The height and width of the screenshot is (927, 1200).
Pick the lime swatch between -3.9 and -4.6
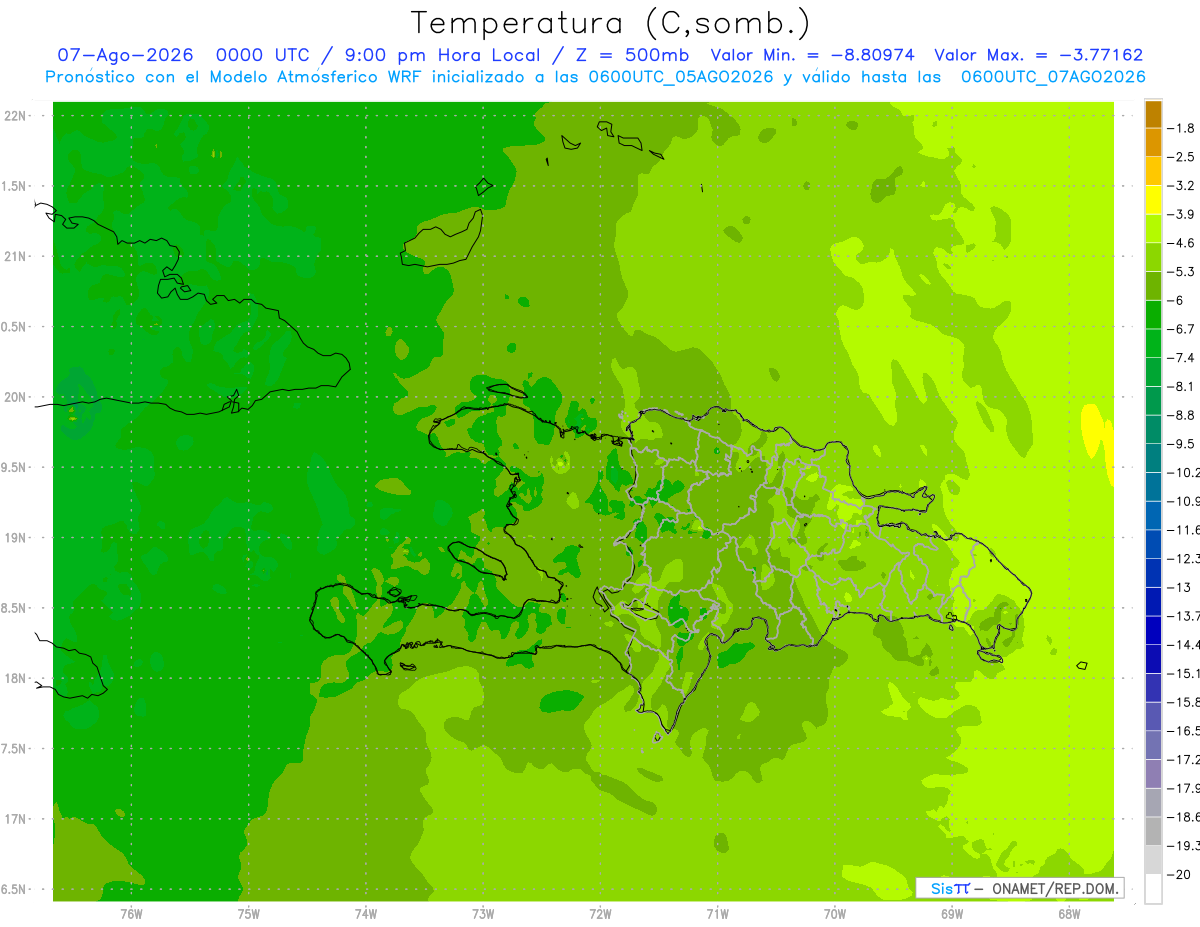pyautogui.click(x=1153, y=229)
